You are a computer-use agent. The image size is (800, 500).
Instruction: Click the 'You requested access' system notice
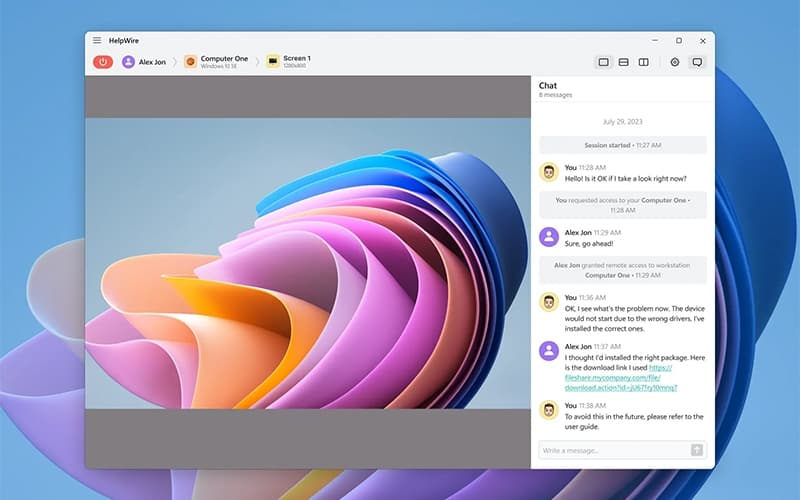623,205
